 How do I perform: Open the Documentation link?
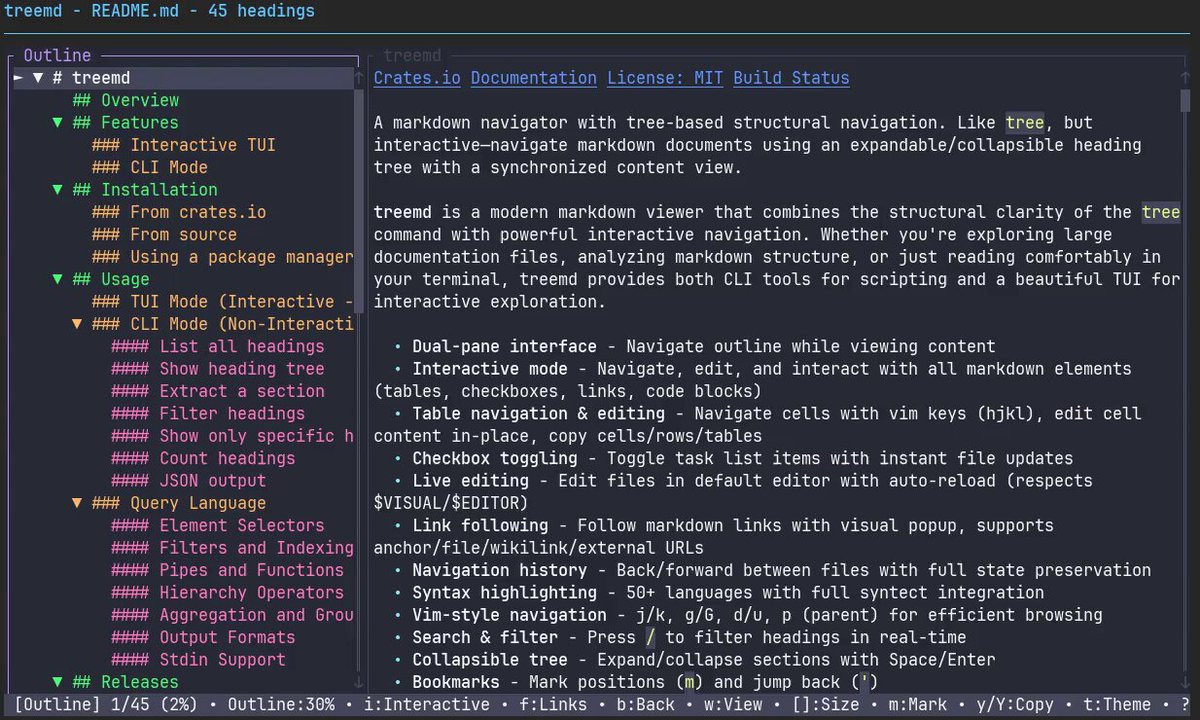(x=534, y=78)
